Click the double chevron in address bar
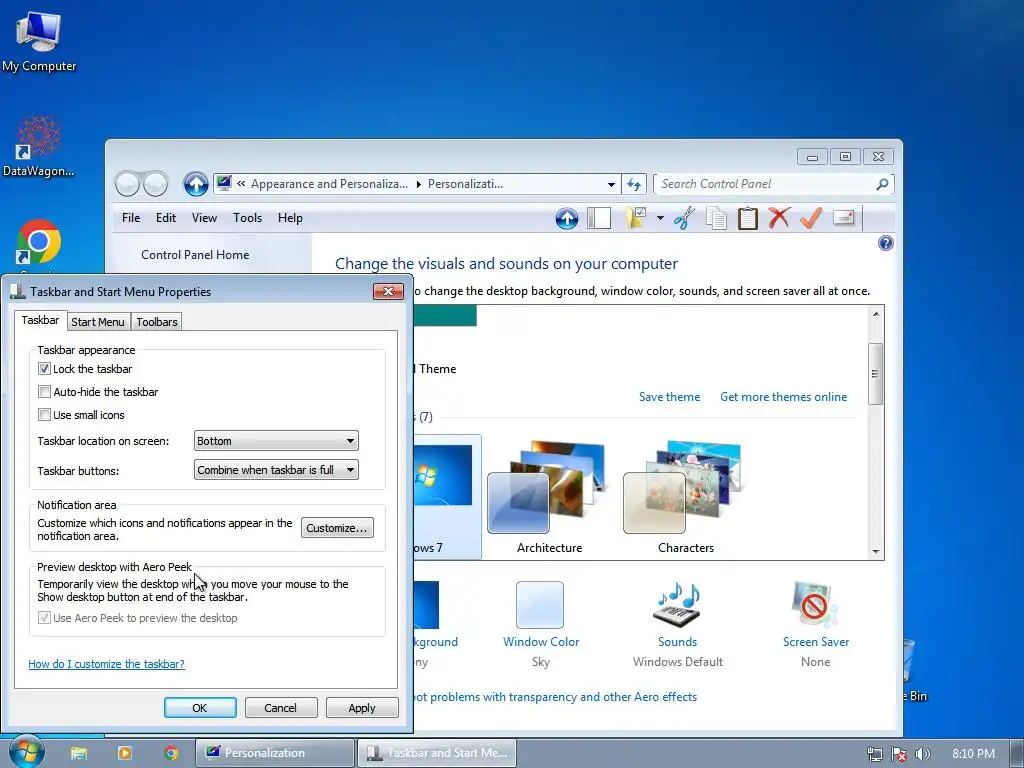The image size is (1024, 768). (x=241, y=184)
